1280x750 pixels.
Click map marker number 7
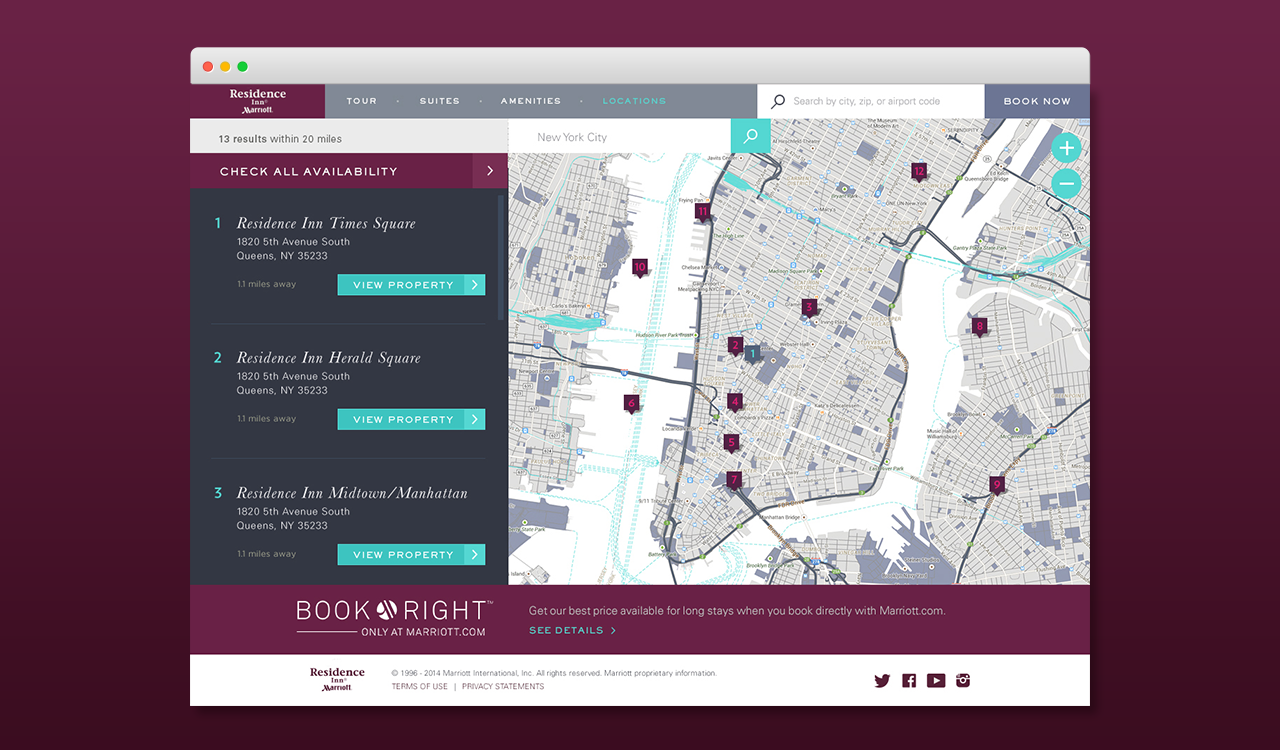pos(734,481)
